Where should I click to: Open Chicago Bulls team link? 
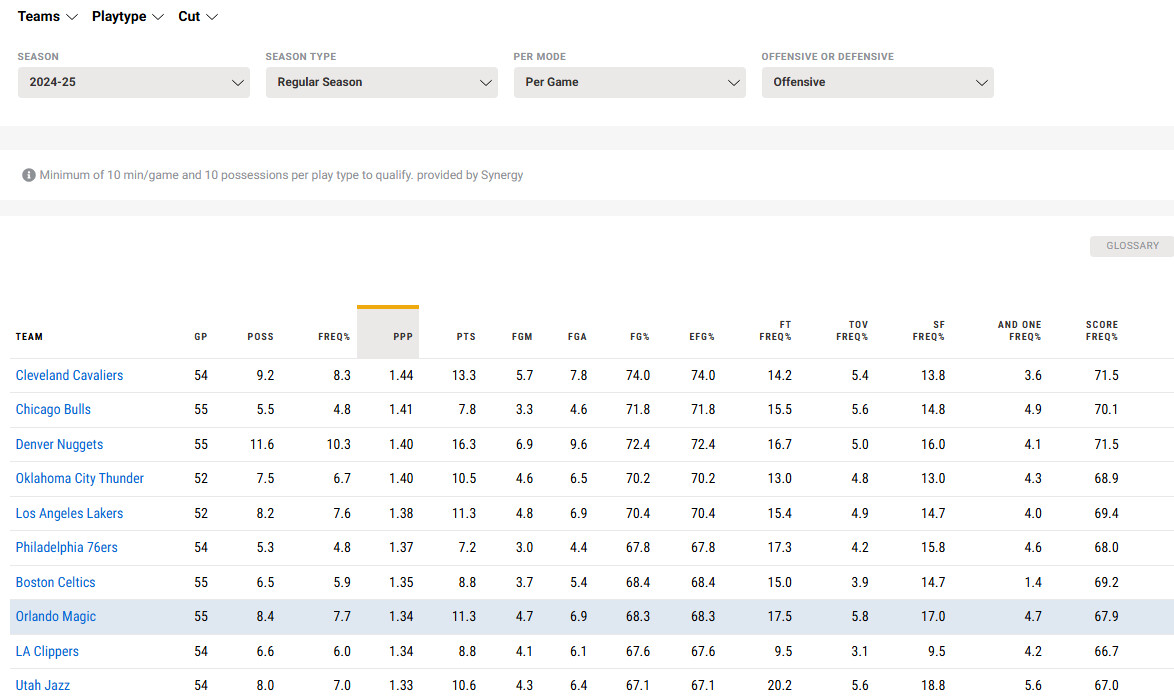point(53,410)
